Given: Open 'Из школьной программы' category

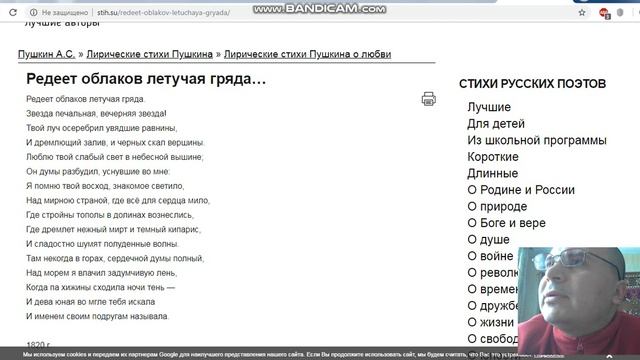Looking at the screenshot, I should pos(537,140).
